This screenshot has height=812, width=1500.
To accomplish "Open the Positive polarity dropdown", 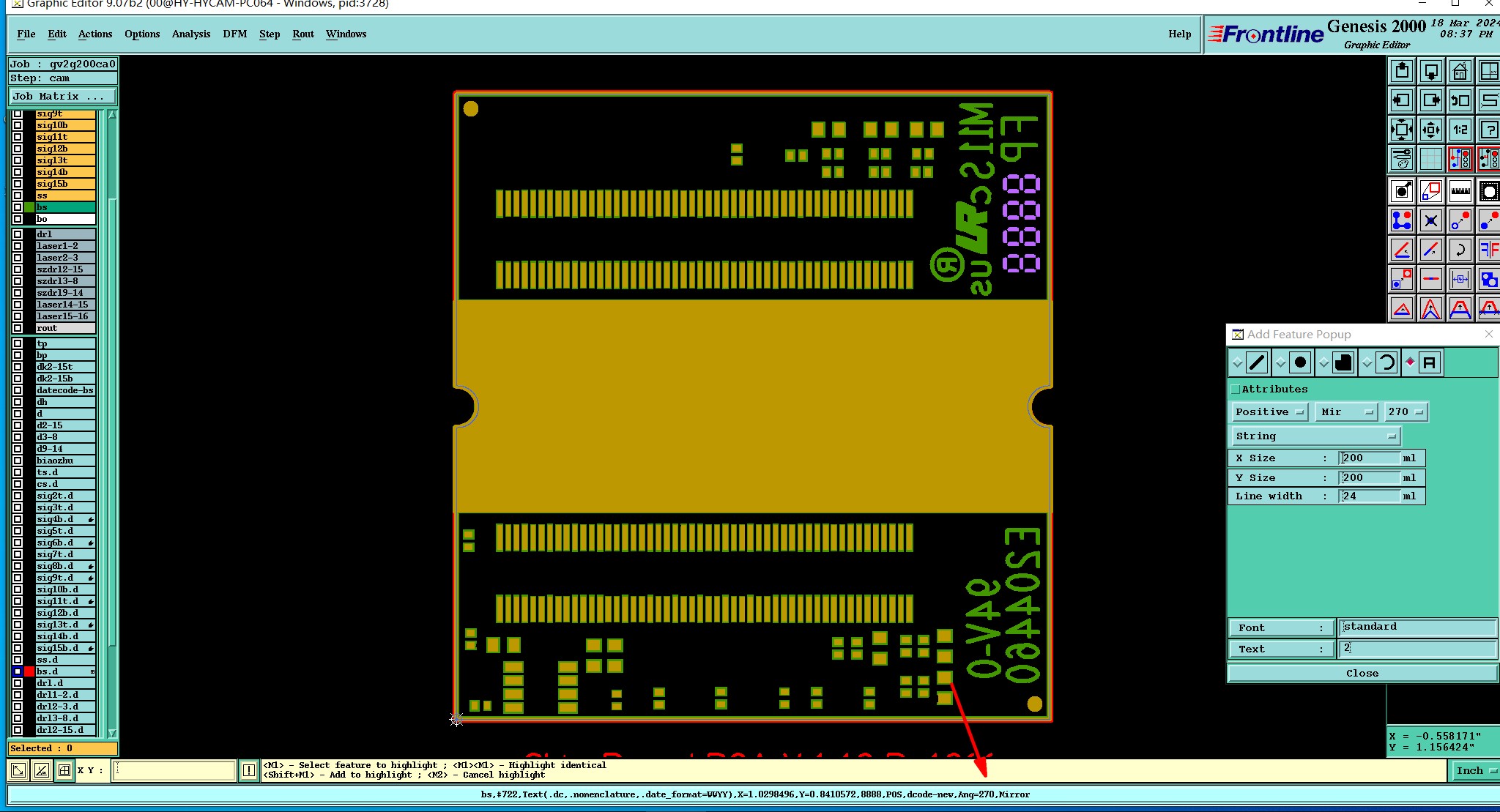I will tap(1270, 412).
